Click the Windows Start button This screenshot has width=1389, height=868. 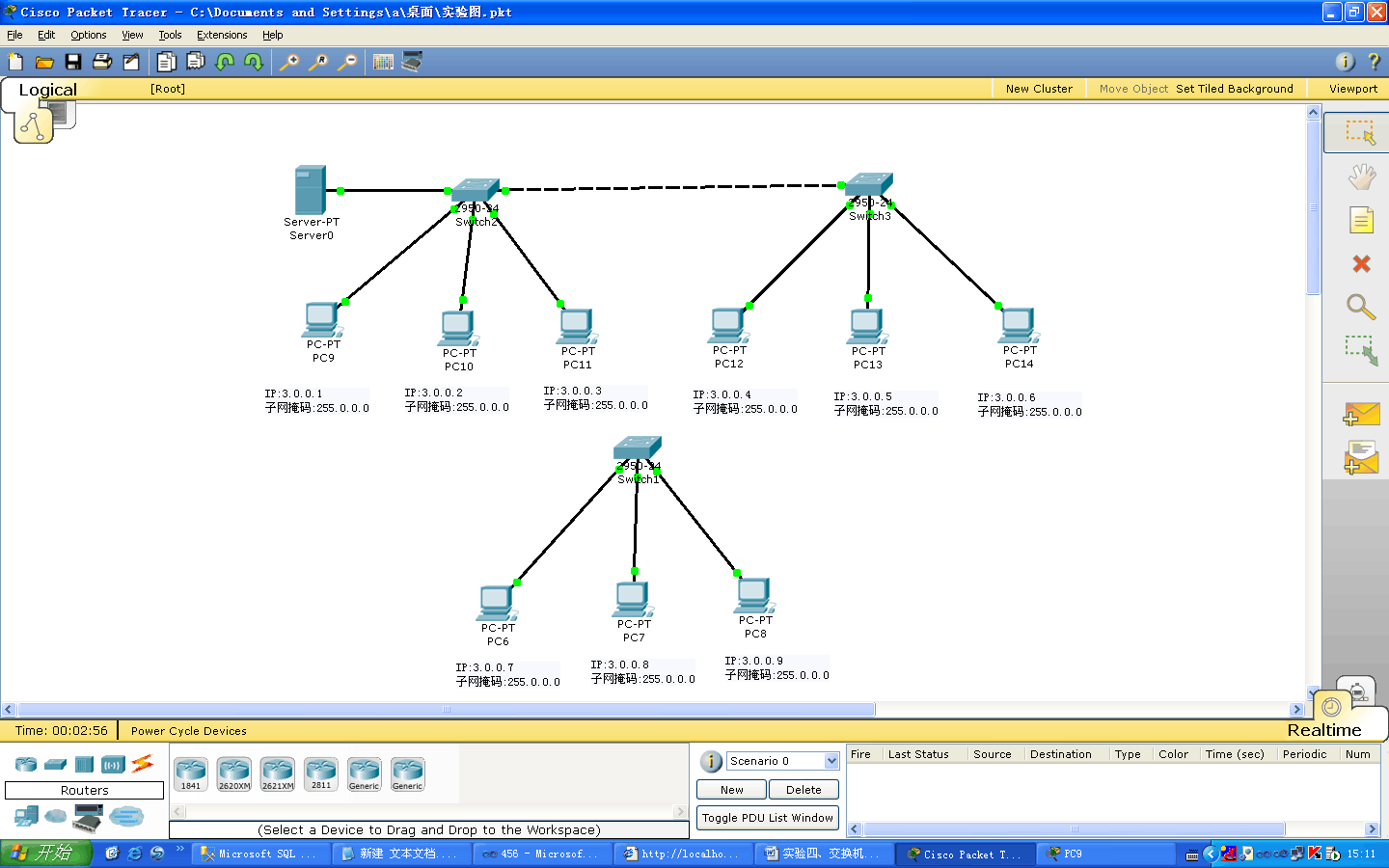[x=45, y=854]
